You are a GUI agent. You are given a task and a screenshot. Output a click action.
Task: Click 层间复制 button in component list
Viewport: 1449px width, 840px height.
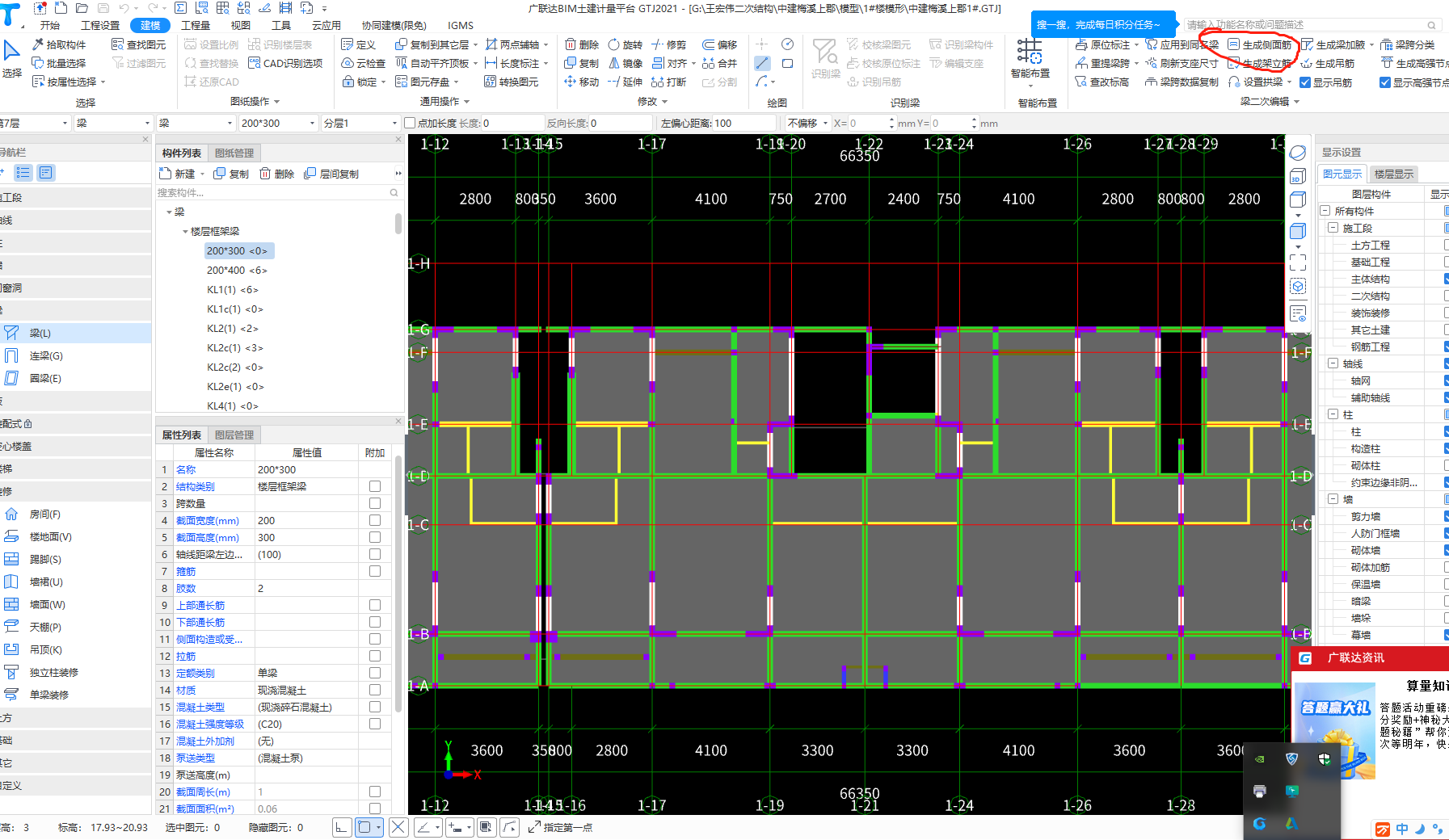[x=331, y=174]
